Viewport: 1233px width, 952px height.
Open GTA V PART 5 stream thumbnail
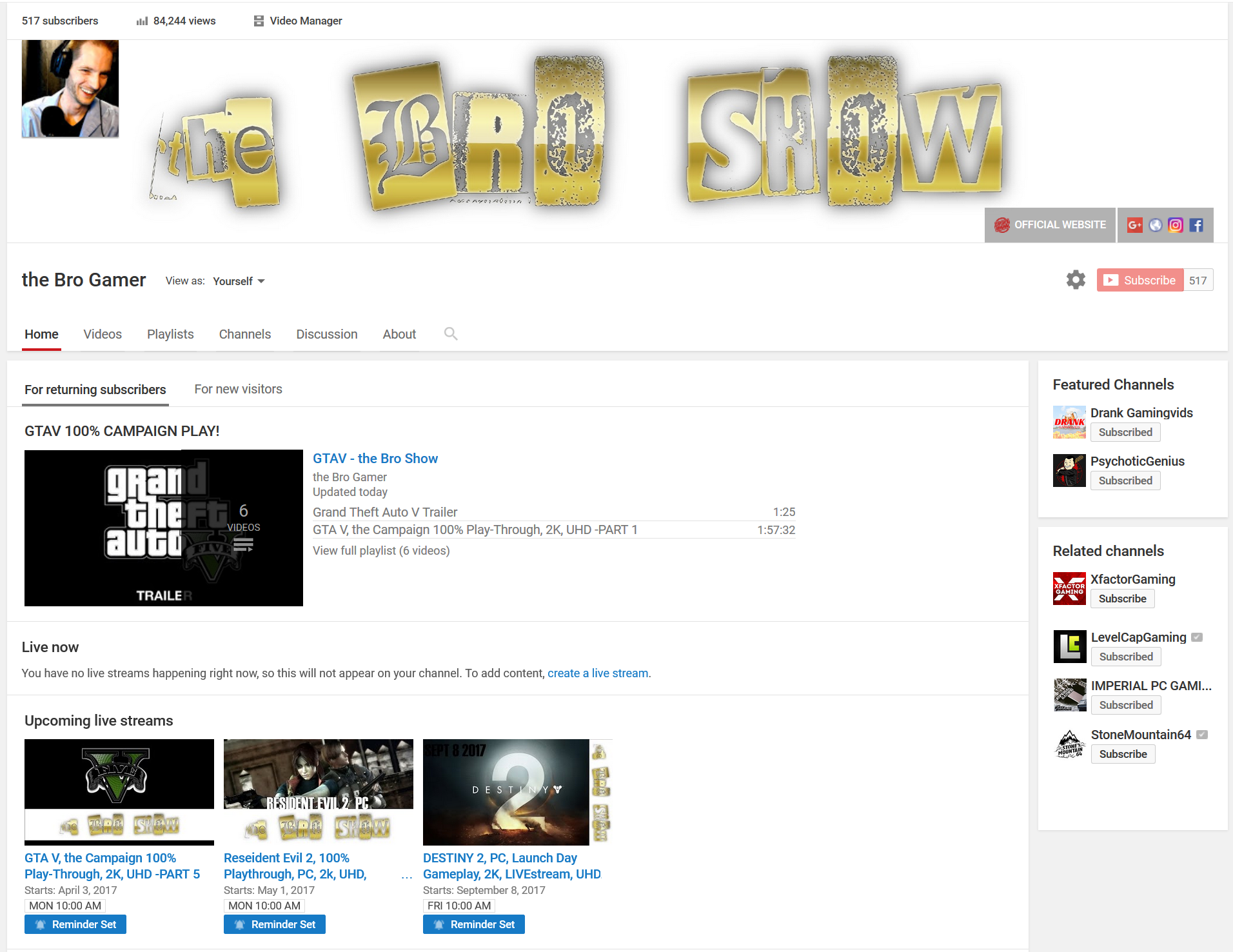[x=119, y=792]
